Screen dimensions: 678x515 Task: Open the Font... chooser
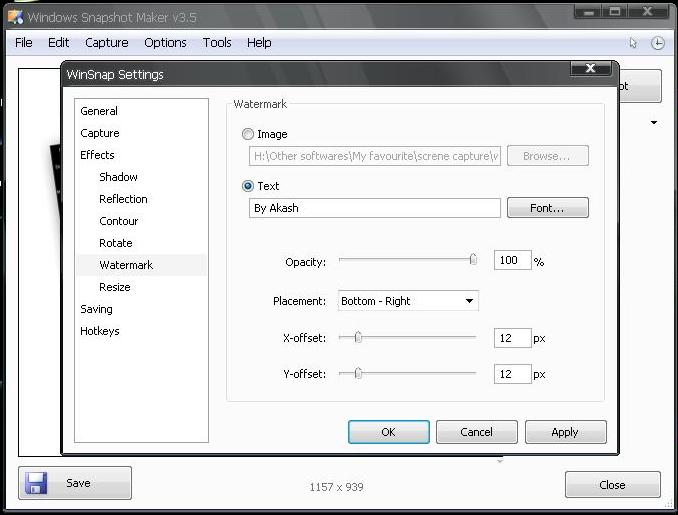click(547, 208)
